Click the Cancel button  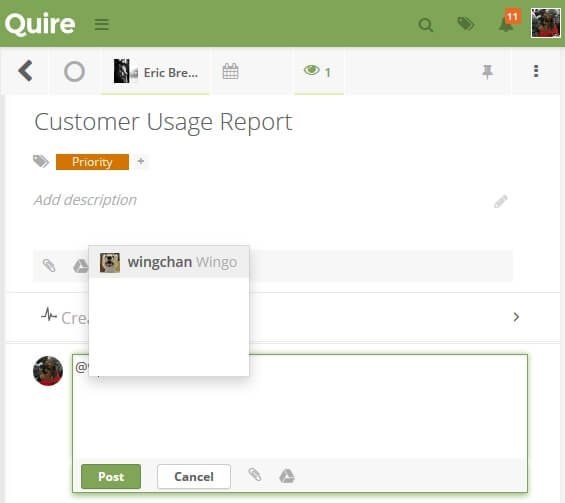[x=194, y=476]
